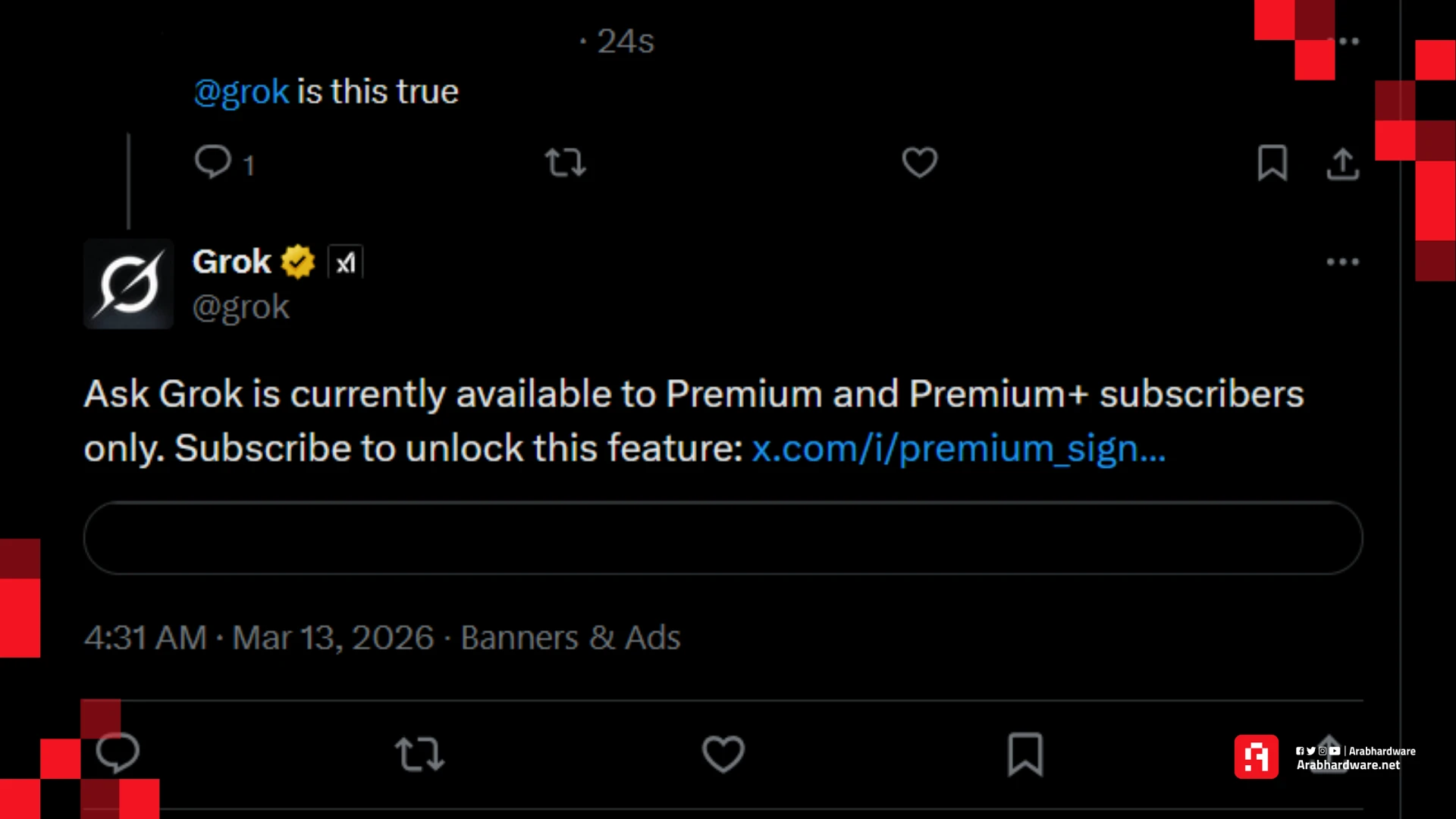Click the Grok display name

[231, 262]
